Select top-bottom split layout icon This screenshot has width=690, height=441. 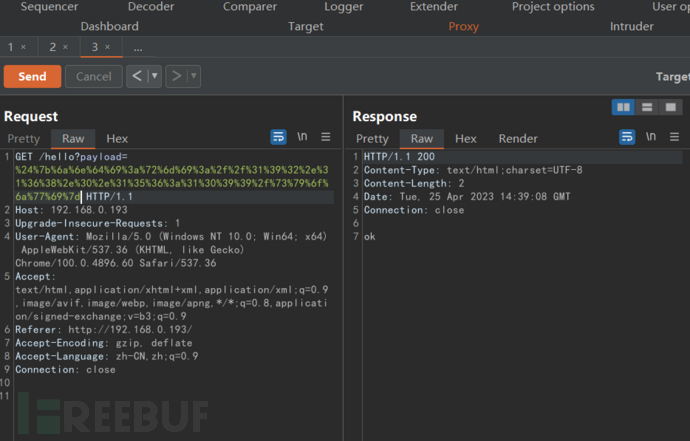pos(647,107)
